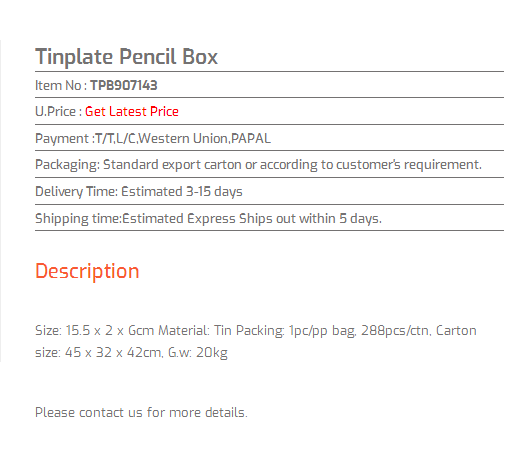Click the Payment methods line
The image size is (526, 451).
coord(153,139)
